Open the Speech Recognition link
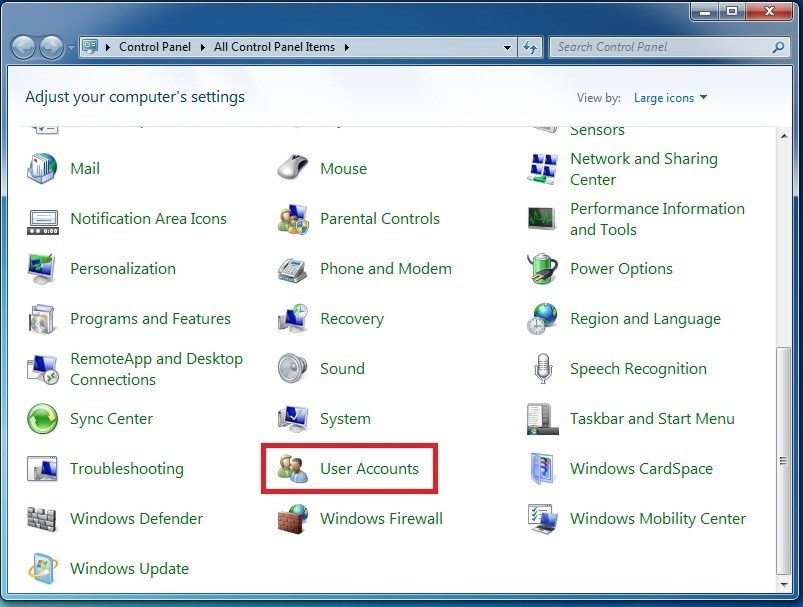Image resolution: width=803 pixels, height=607 pixels. tap(638, 368)
